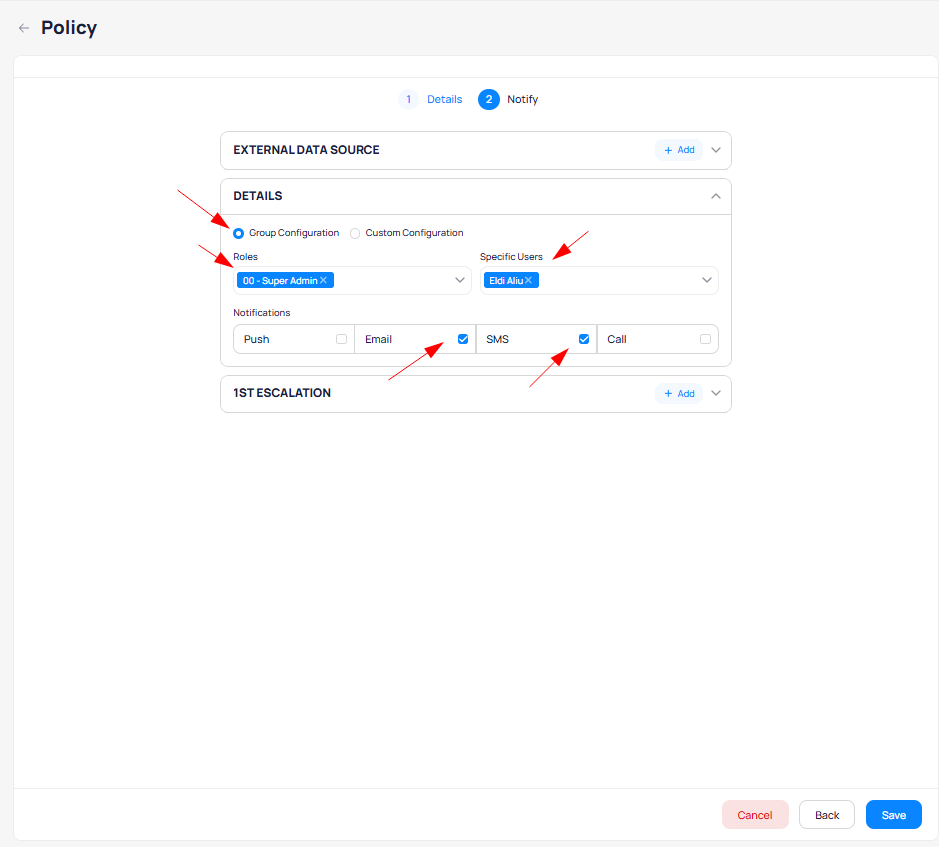The width and height of the screenshot is (939, 847).
Task: Select the Group Configuration radio button
Action: point(239,233)
